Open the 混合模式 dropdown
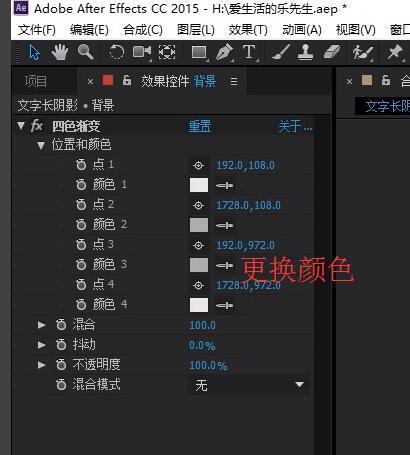The image size is (410, 455). click(249, 385)
